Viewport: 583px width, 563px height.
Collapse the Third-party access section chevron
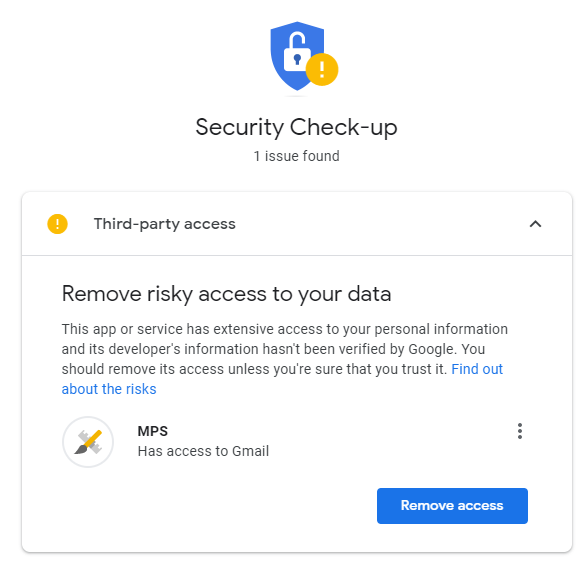coord(535,224)
